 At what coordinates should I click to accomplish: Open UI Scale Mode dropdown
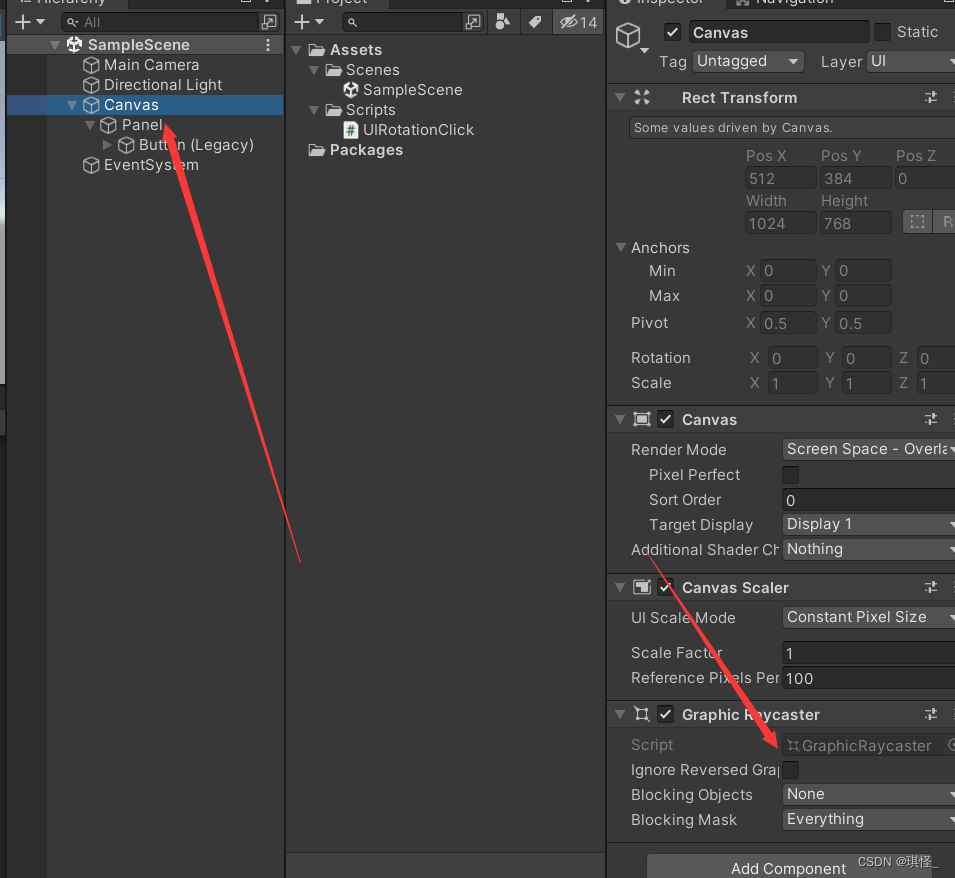click(869, 617)
